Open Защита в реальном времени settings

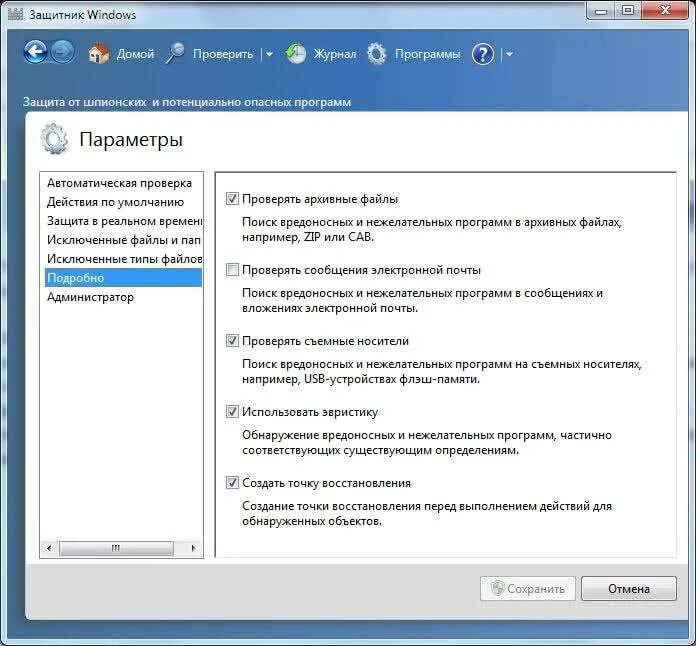(x=123, y=221)
